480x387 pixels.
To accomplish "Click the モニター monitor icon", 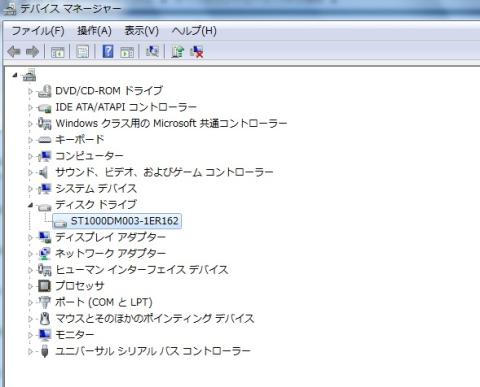I will (x=45, y=335).
